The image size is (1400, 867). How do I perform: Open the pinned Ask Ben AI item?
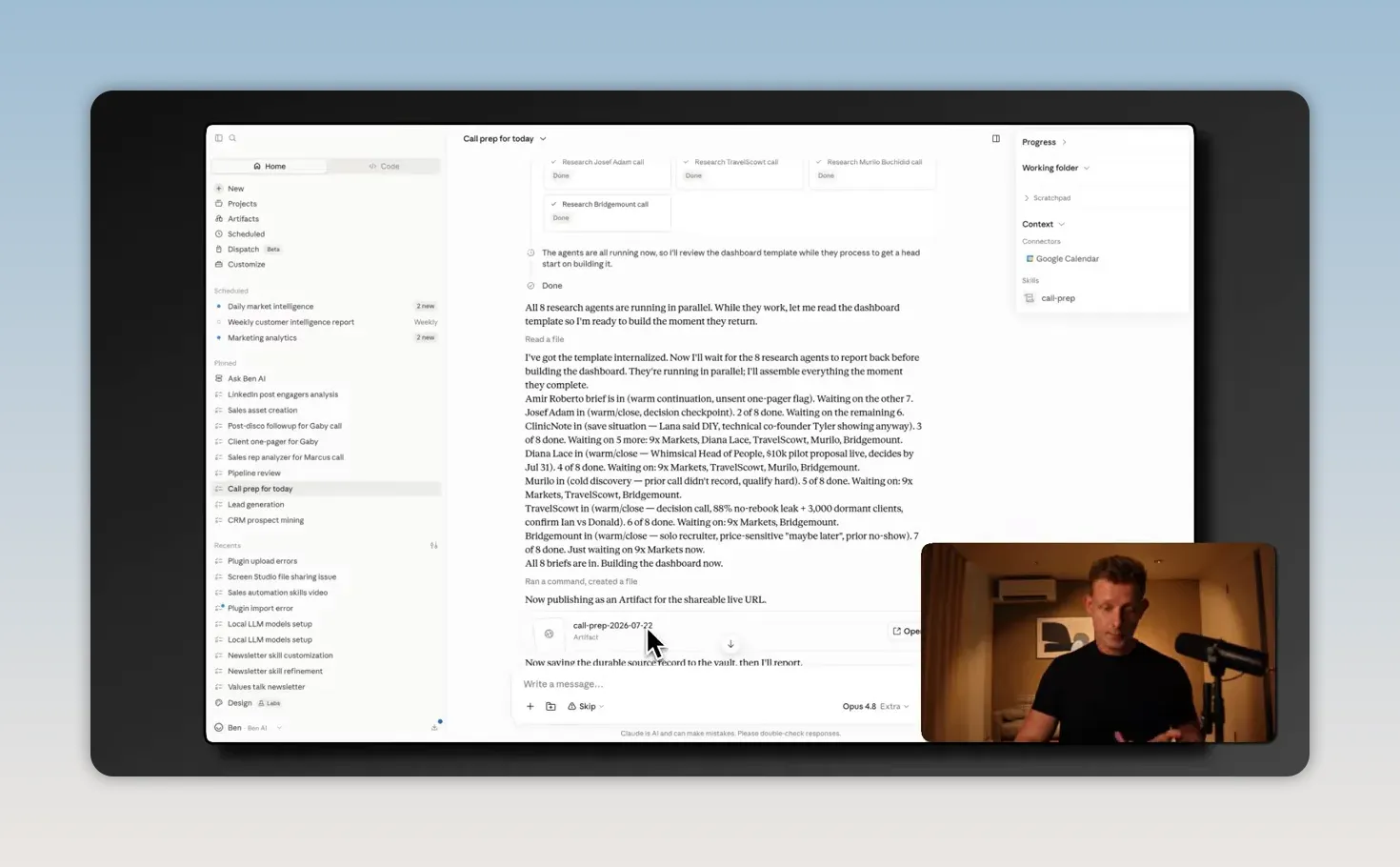point(326,379)
